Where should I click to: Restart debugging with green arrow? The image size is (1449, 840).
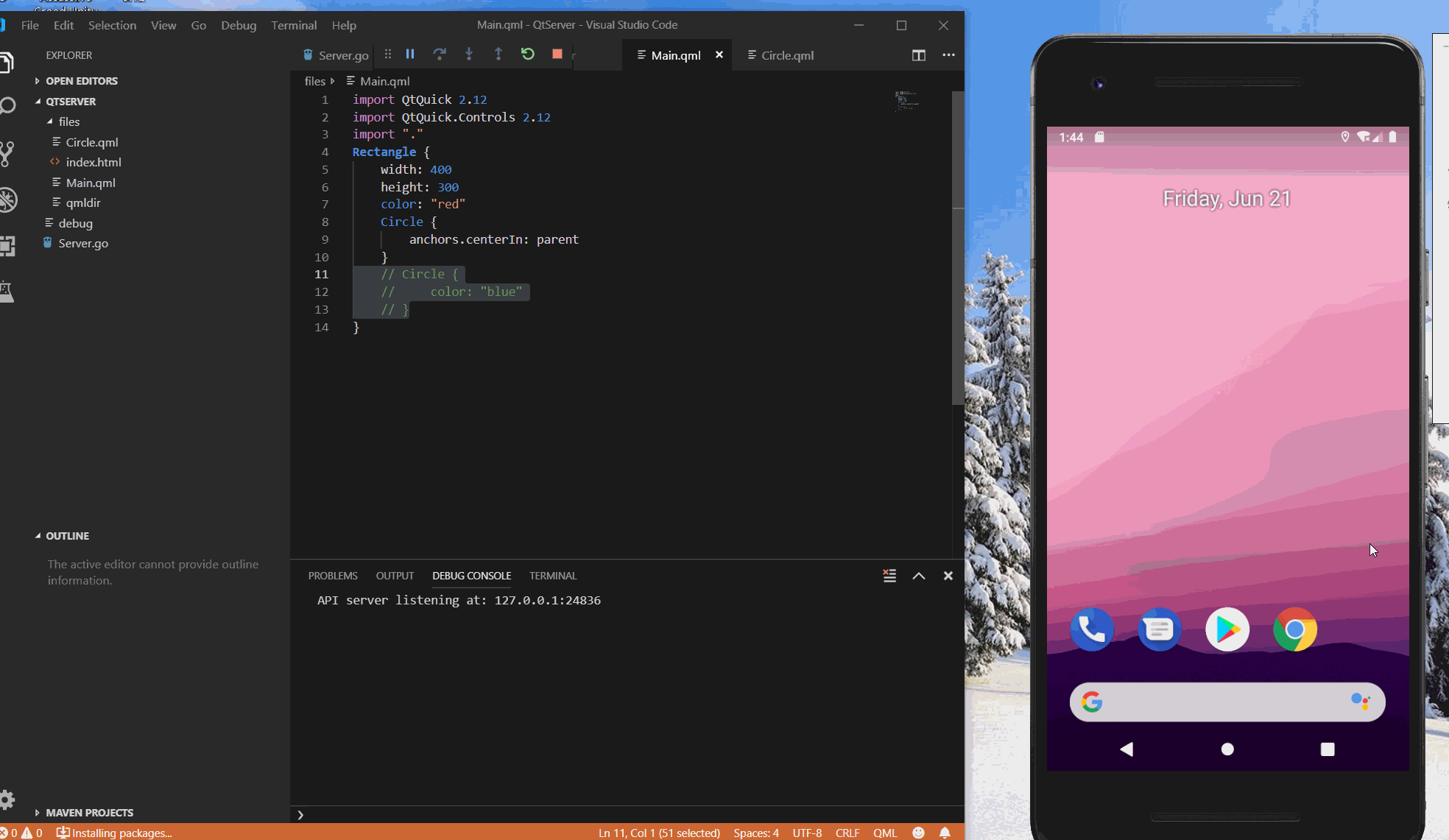coord(528,54)
